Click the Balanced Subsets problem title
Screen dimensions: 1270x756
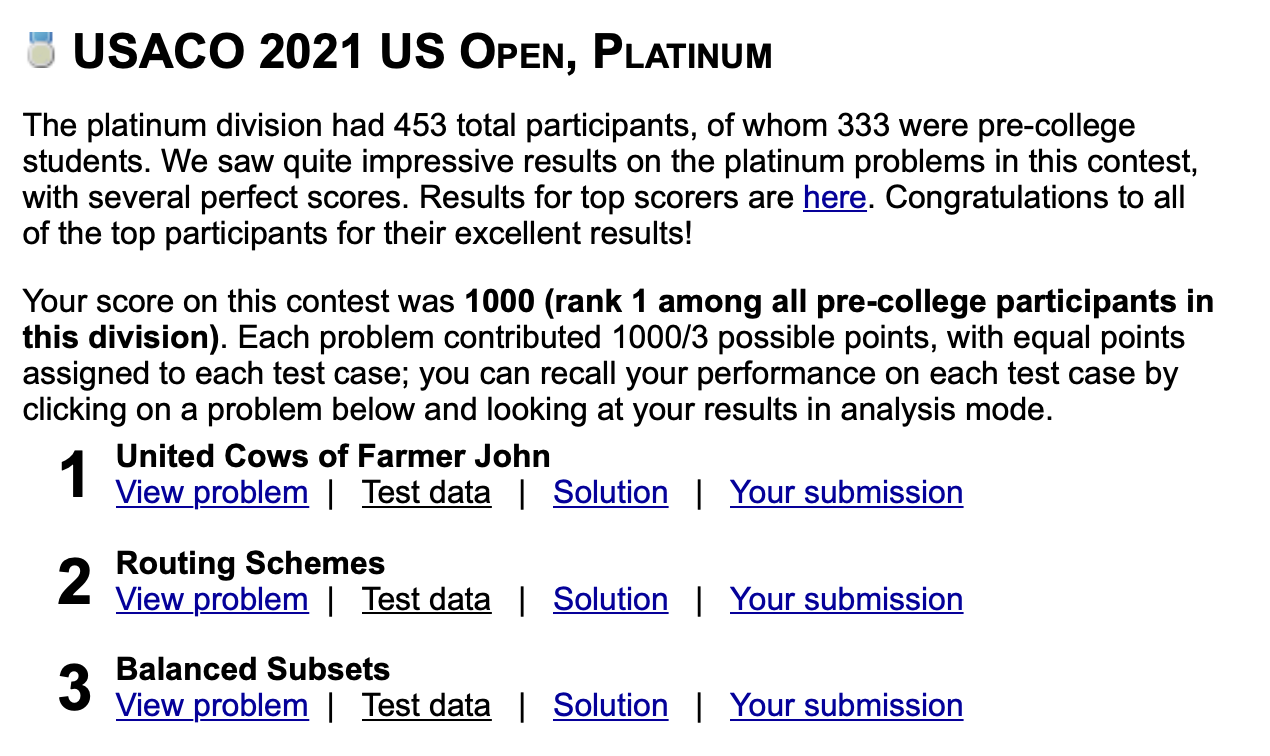point(253,669)
